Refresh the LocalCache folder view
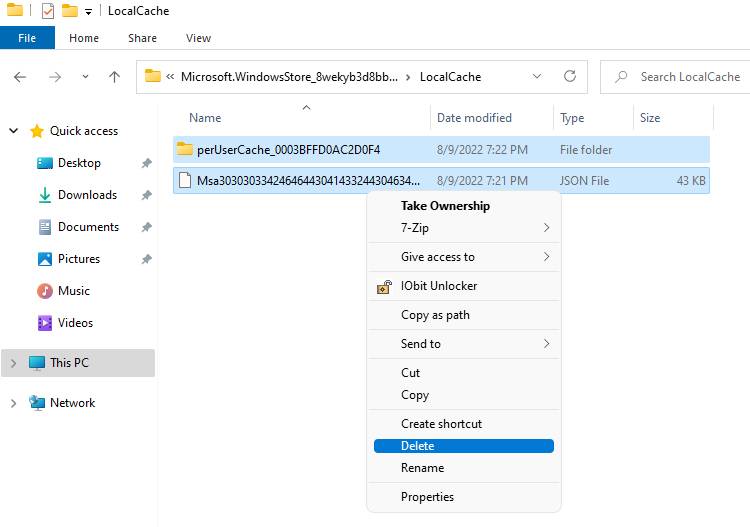750x527 pixels. [x=570, y=77]
